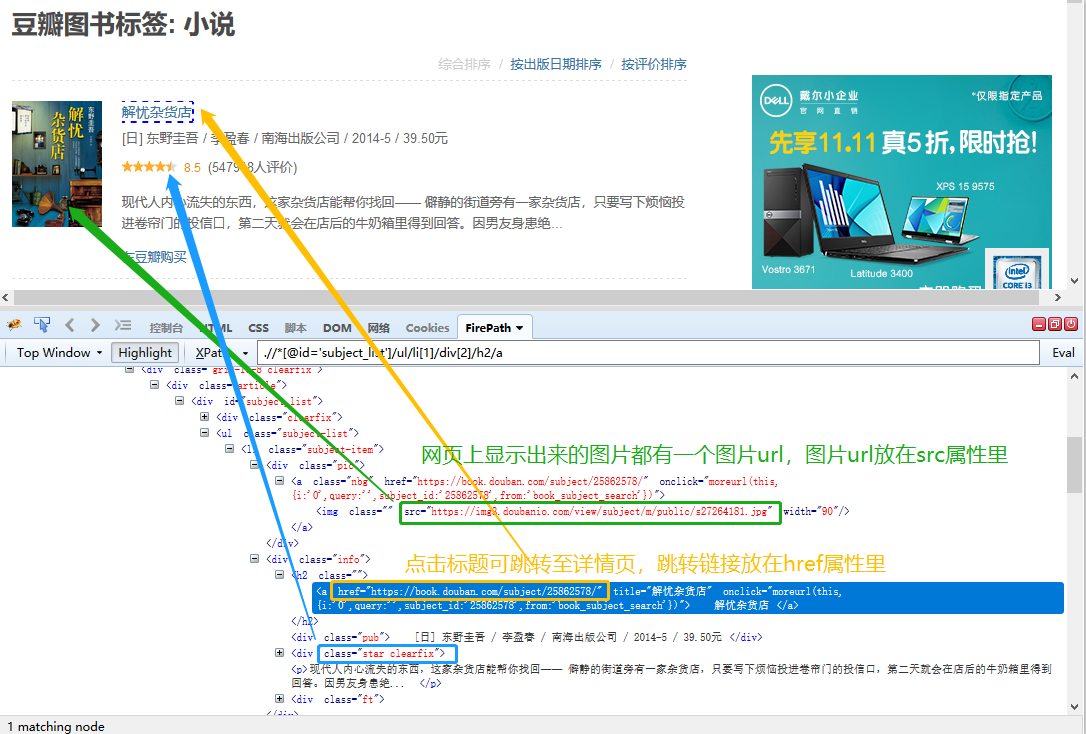Click the page's horizontal scrollbar thumb
The width and height of the screenshot is (1086, 734).
(526, 297)
